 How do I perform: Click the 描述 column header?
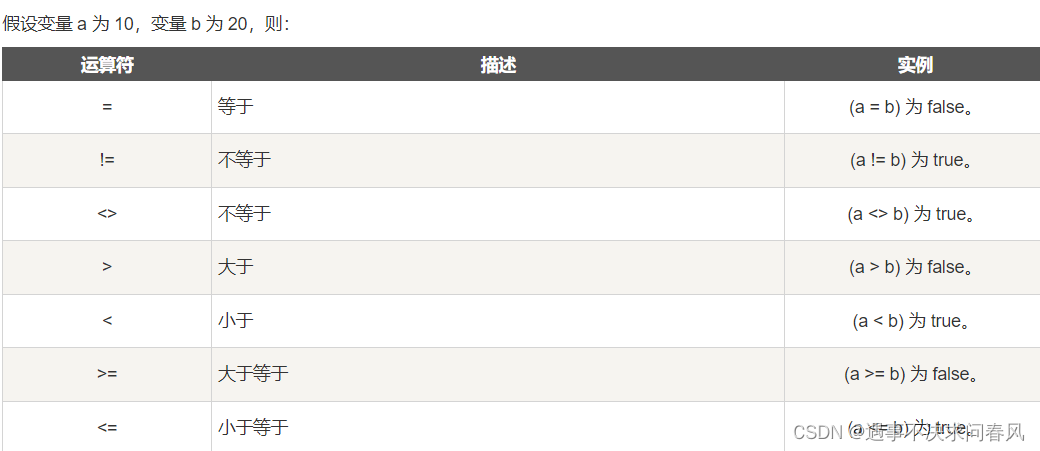[x=498, y=64]
